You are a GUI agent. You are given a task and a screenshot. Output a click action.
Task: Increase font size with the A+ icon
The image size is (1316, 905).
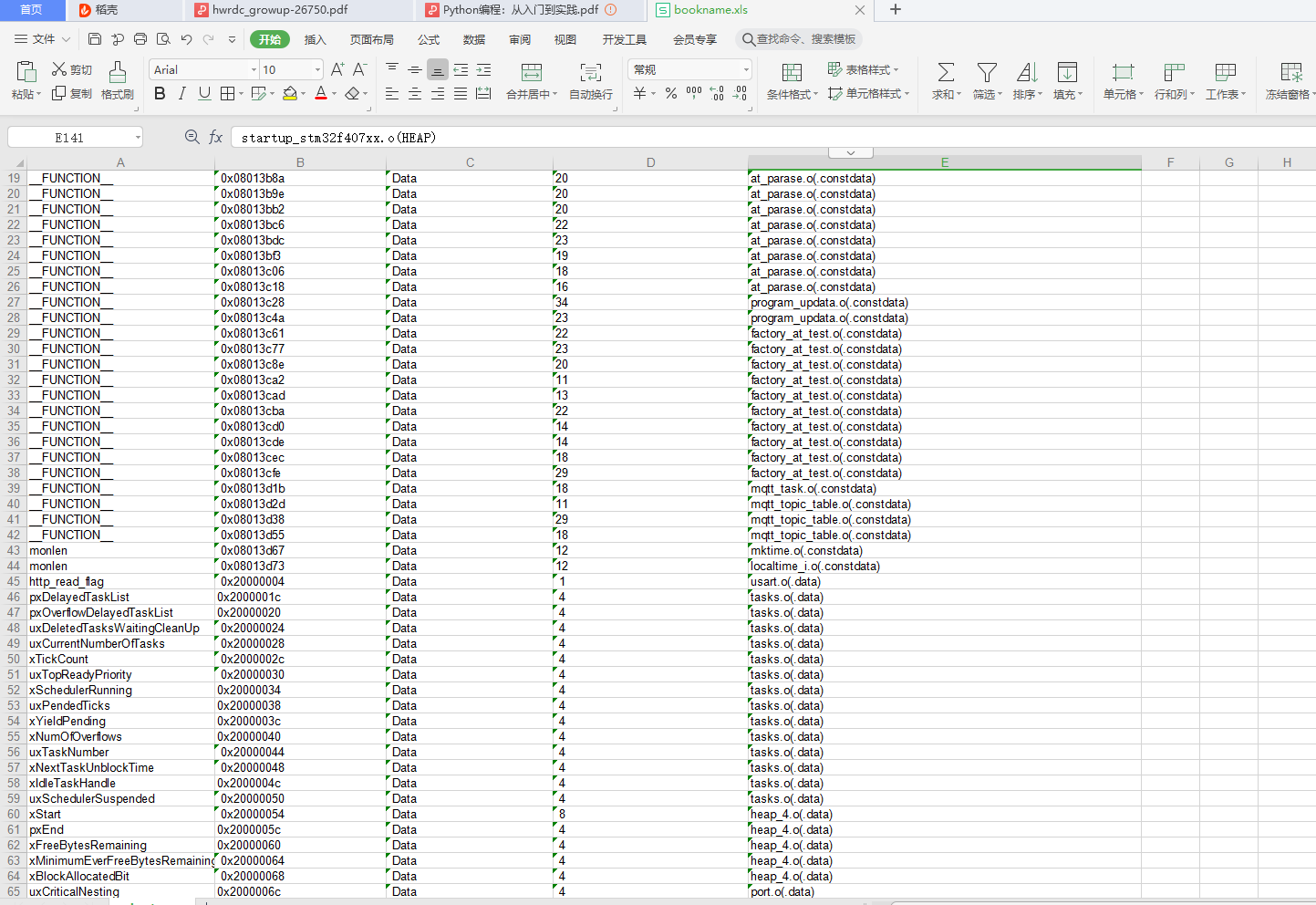337,69
